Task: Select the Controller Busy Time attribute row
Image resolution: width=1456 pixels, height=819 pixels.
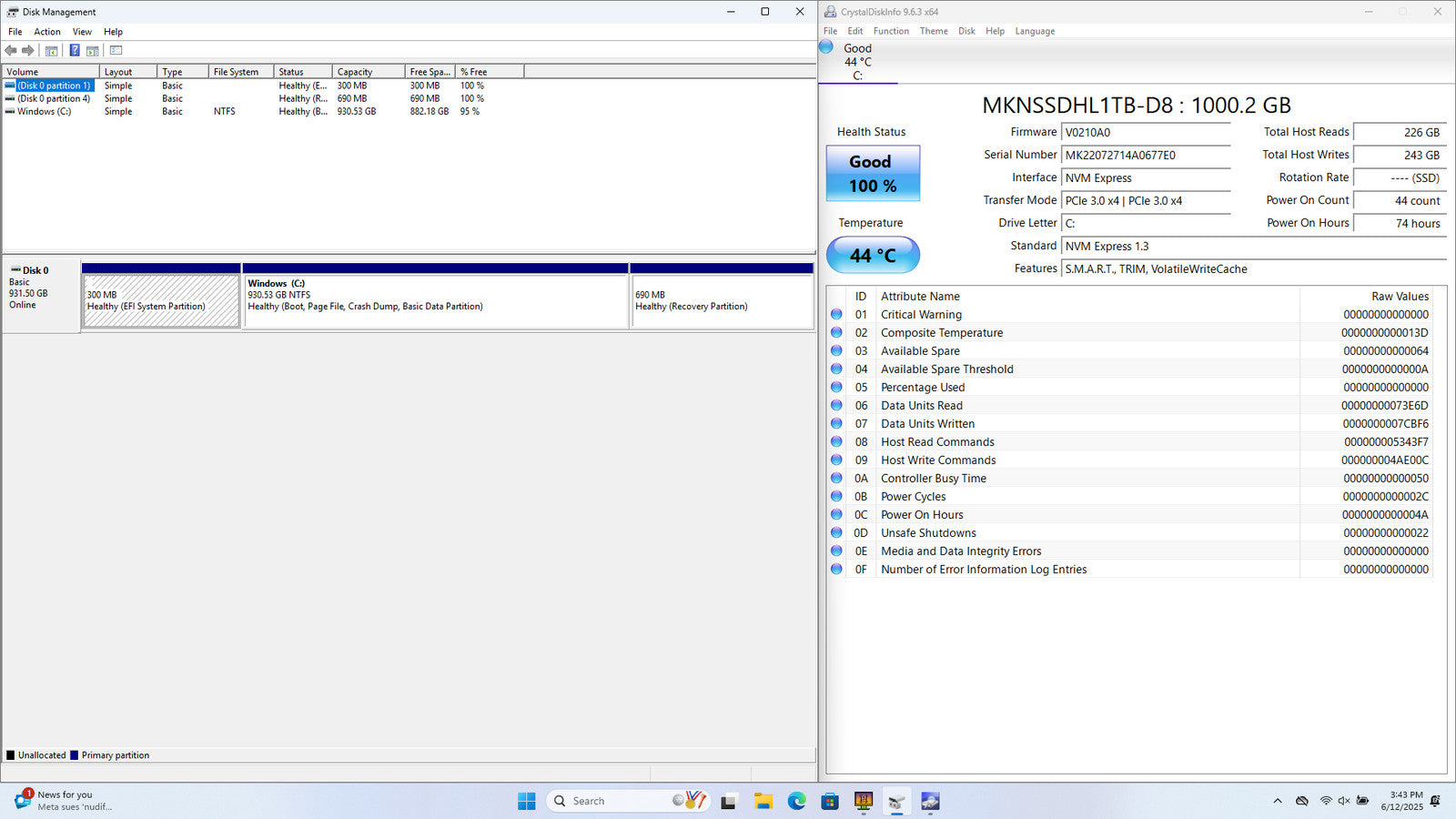Action: coord(1129,478)
